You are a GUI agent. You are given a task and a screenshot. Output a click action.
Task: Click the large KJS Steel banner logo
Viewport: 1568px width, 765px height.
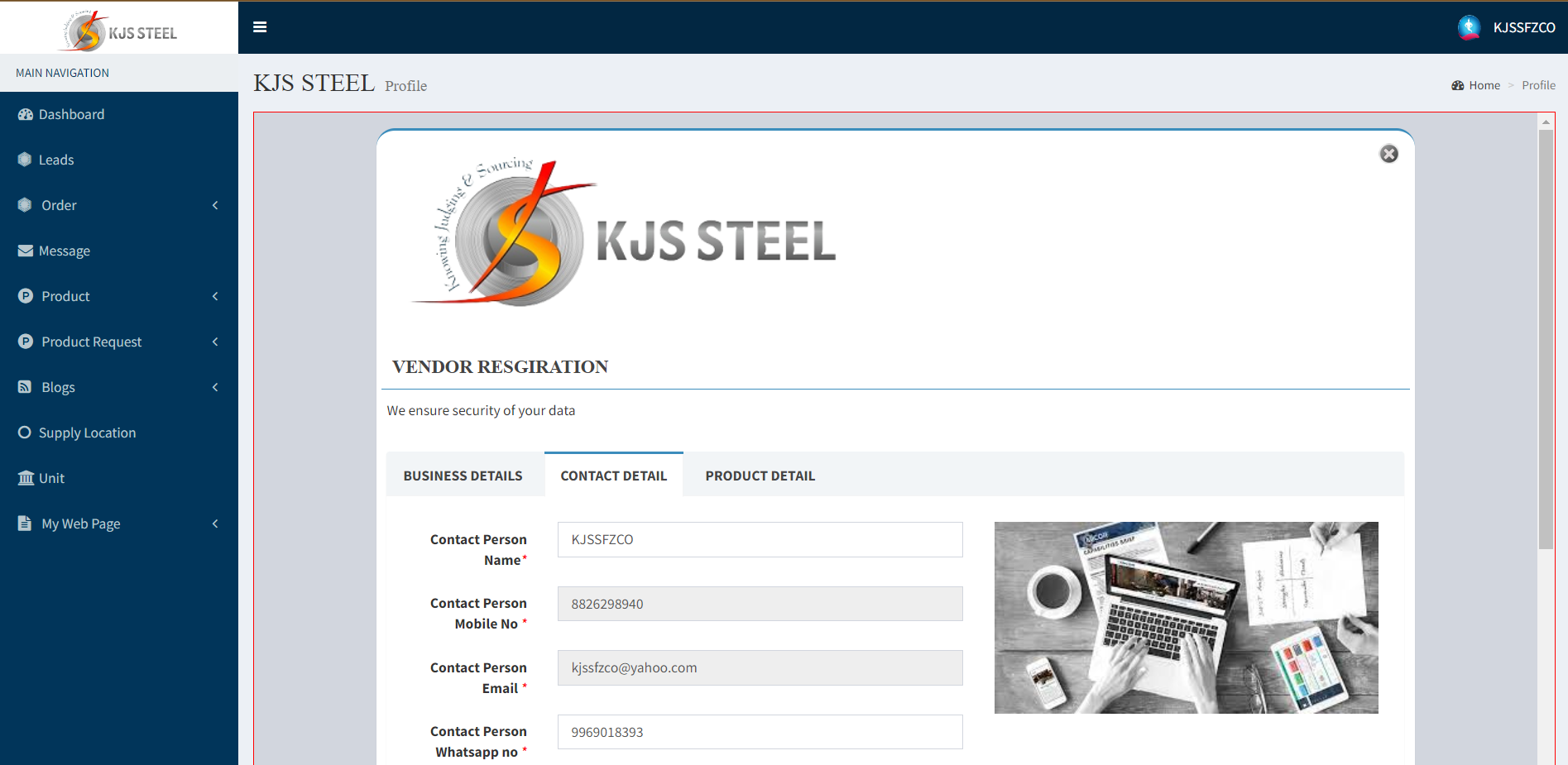pyautogui.click(x=625, y=233)
